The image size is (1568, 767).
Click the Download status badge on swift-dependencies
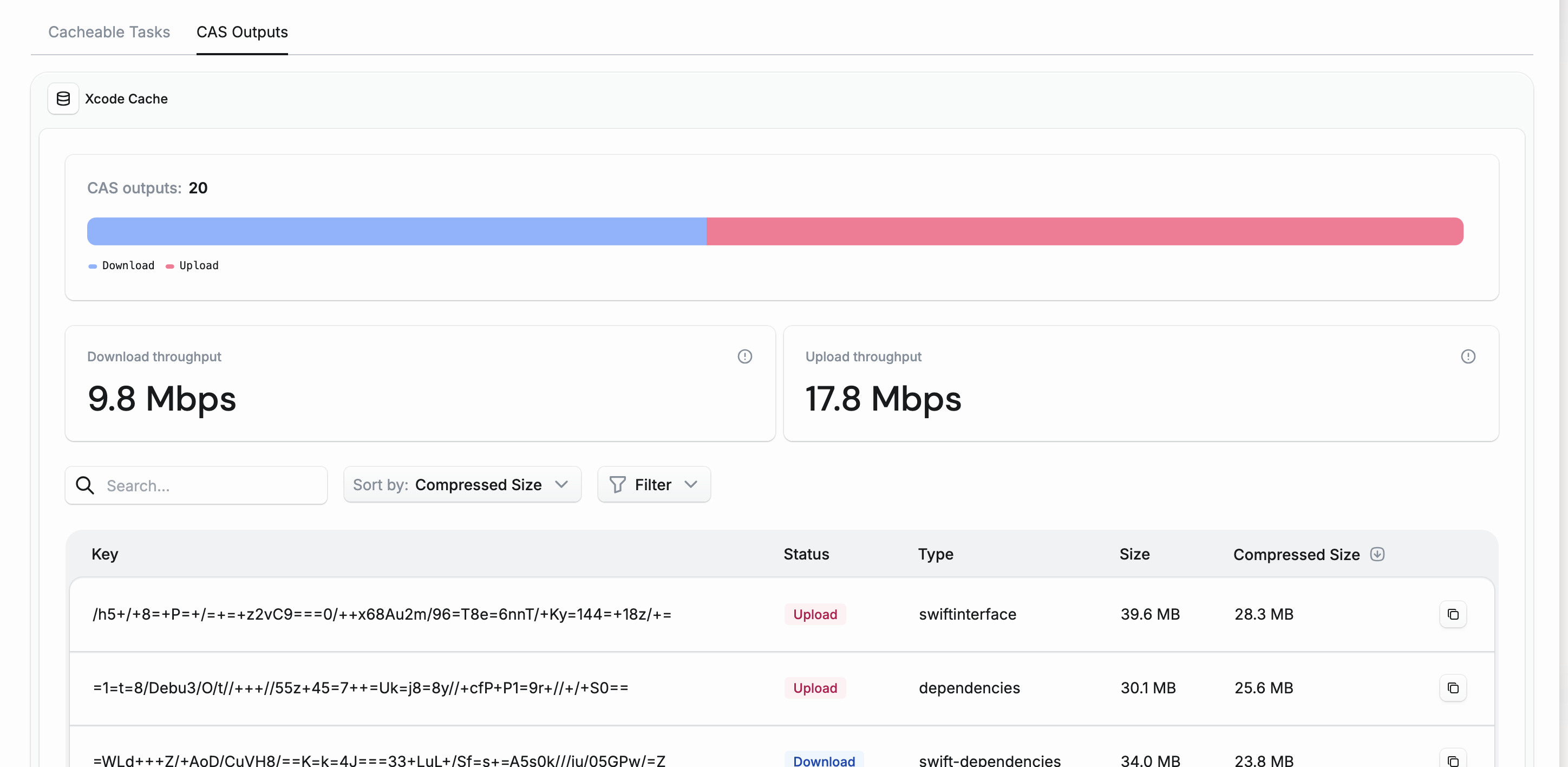[x=824, y=760]
